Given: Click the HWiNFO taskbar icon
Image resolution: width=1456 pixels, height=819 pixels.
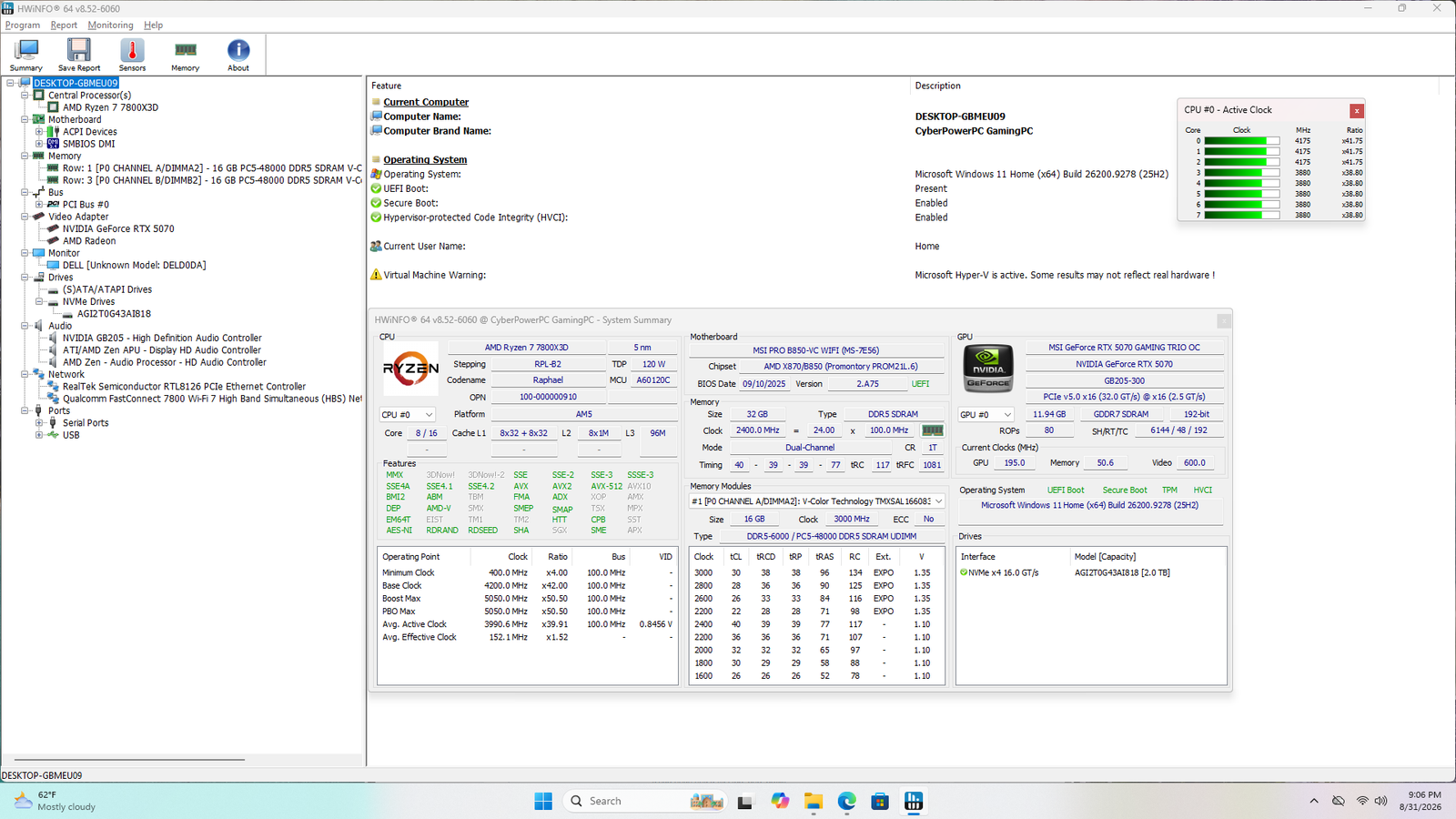Looking at the screenshot, I should click(914, 801).
